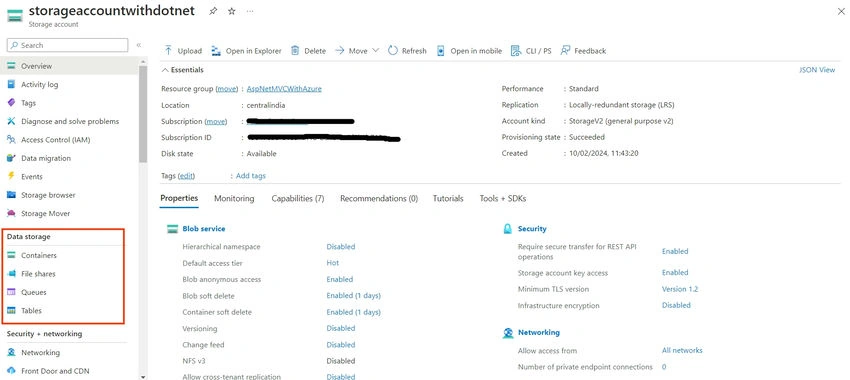The height and width of the screenshot is (380, 850).
Task: Open the Recommendations (0) tab
Action: click(x=379, y=198)
